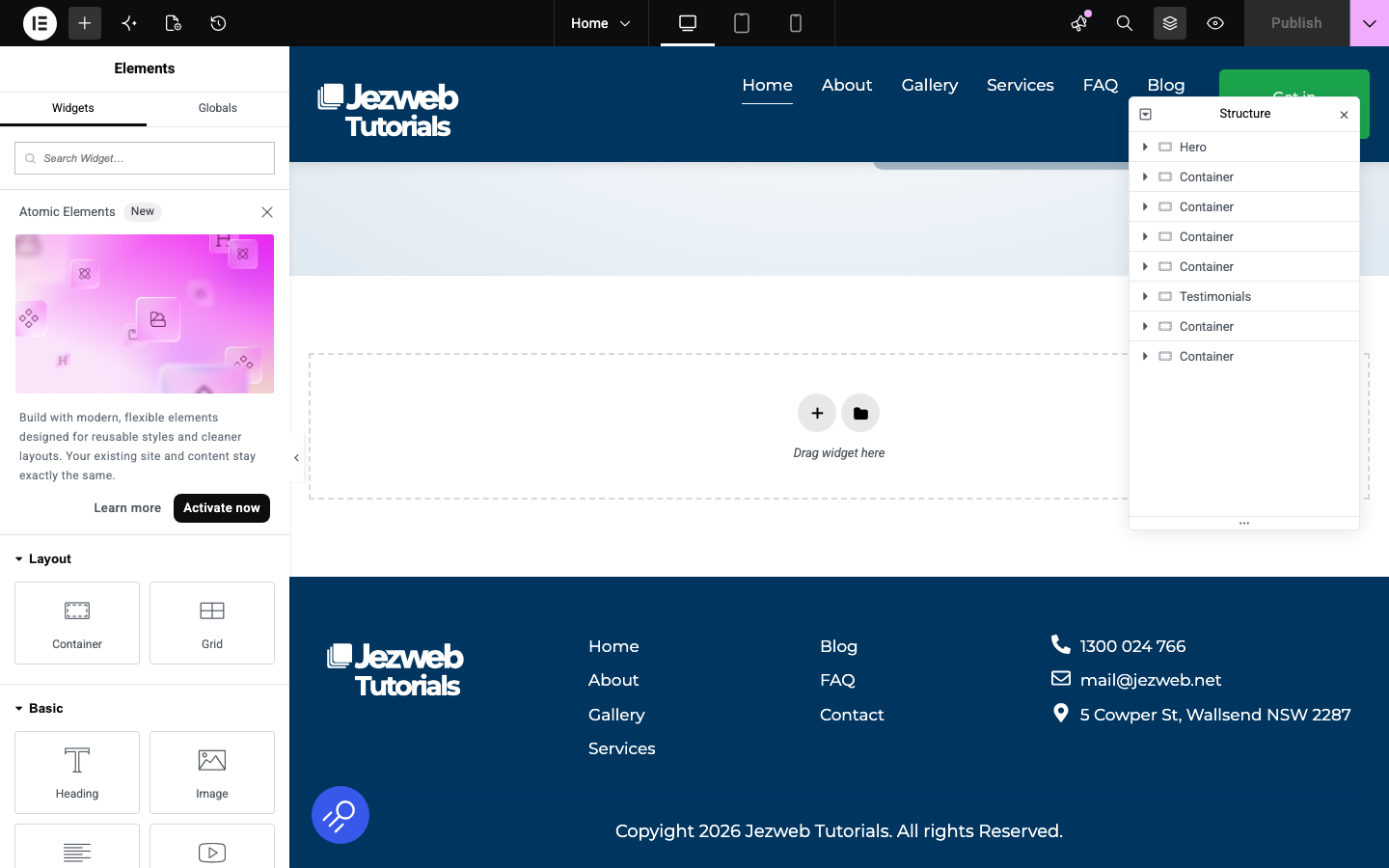Switch to Mobile device view
Viewport: 1389px width, 868px height.
tap(796, 23)
